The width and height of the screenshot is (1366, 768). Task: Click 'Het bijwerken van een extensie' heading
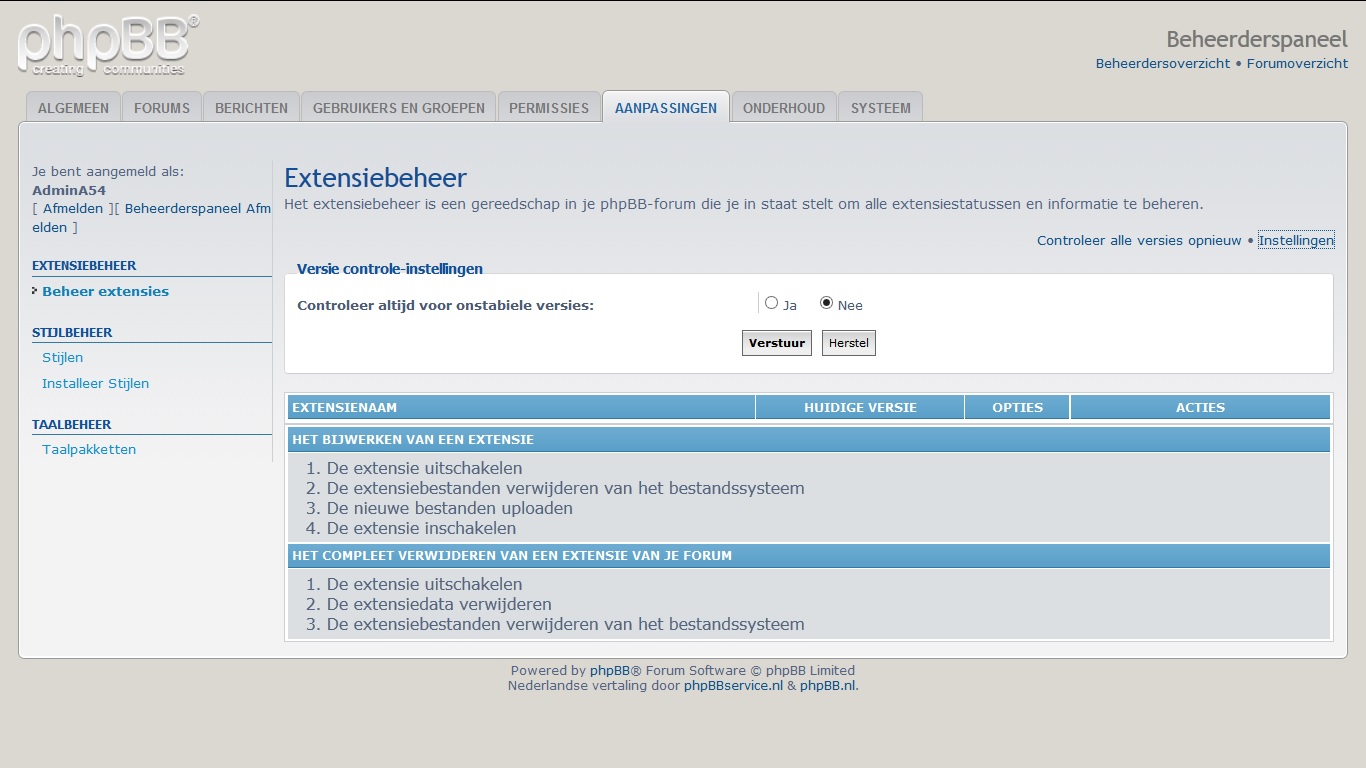(x=413, y=439)
